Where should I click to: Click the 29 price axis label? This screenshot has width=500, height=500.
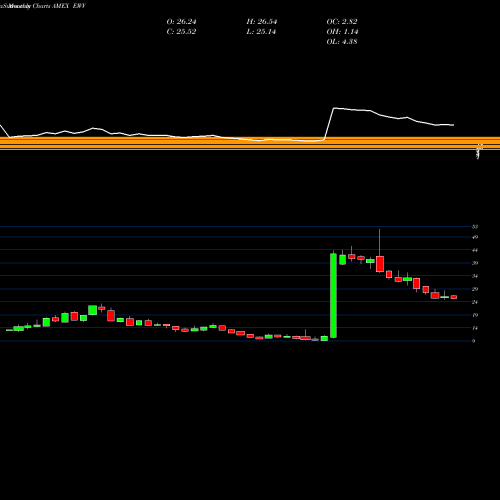475,289
